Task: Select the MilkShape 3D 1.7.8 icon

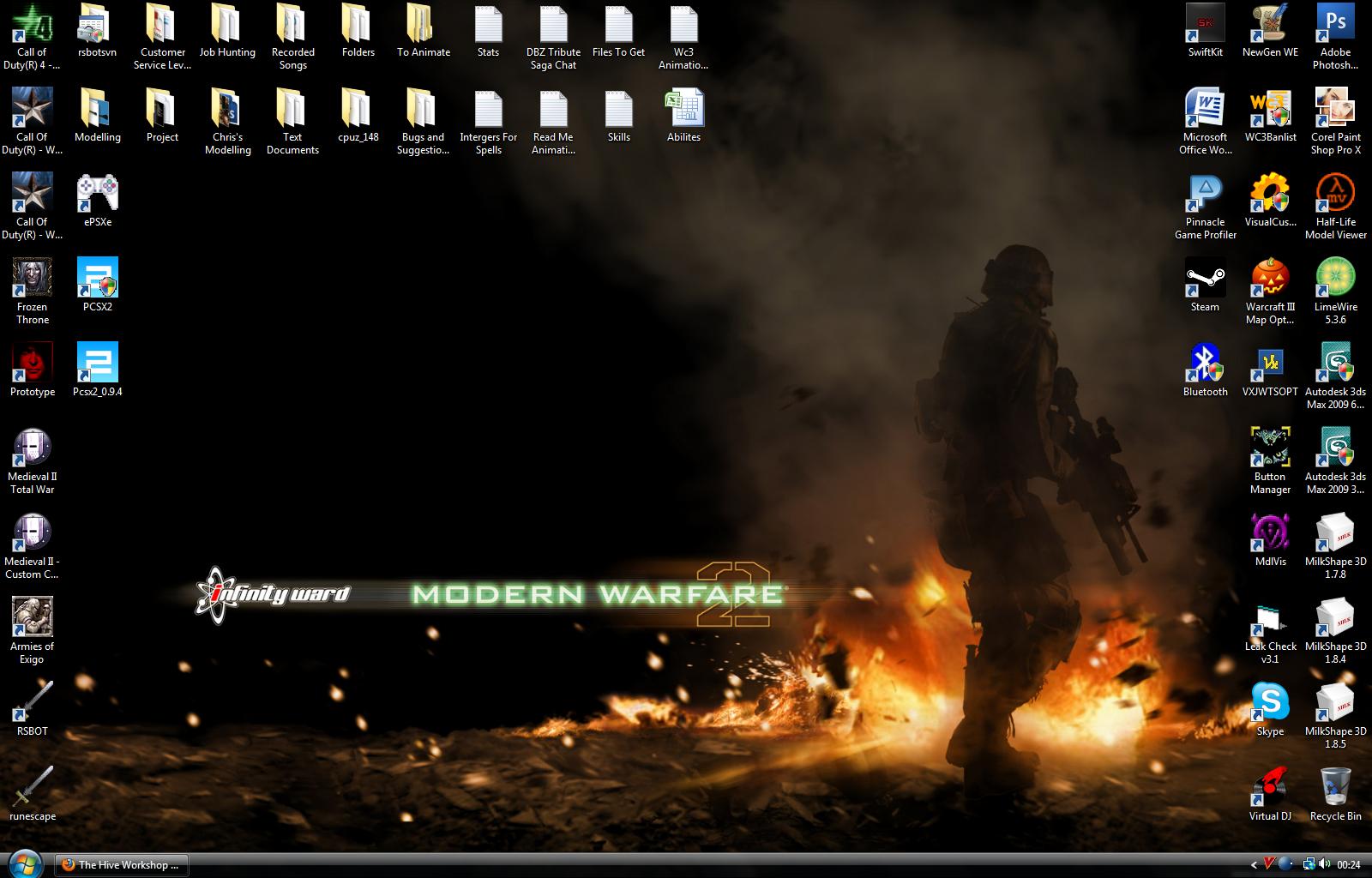Action: click(1335, 546)
